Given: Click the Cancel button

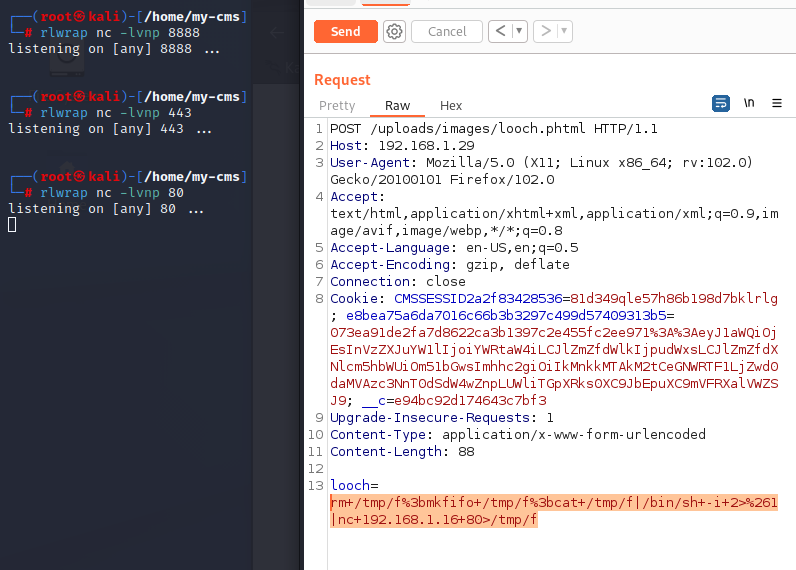Looking at the screenshot, I should (446, 31).
